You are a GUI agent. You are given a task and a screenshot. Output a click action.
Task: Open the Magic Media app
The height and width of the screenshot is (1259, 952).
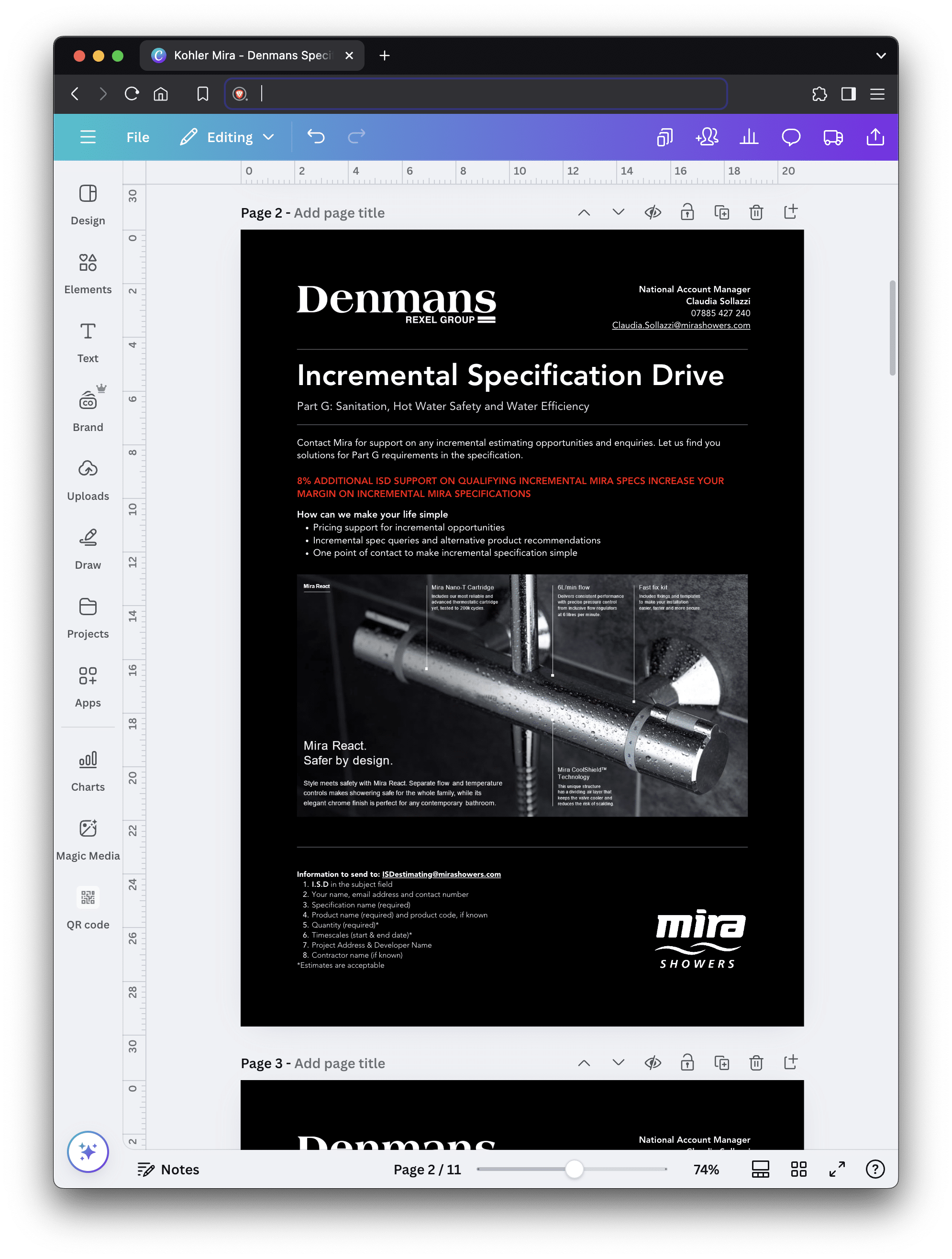pos(88,840)
